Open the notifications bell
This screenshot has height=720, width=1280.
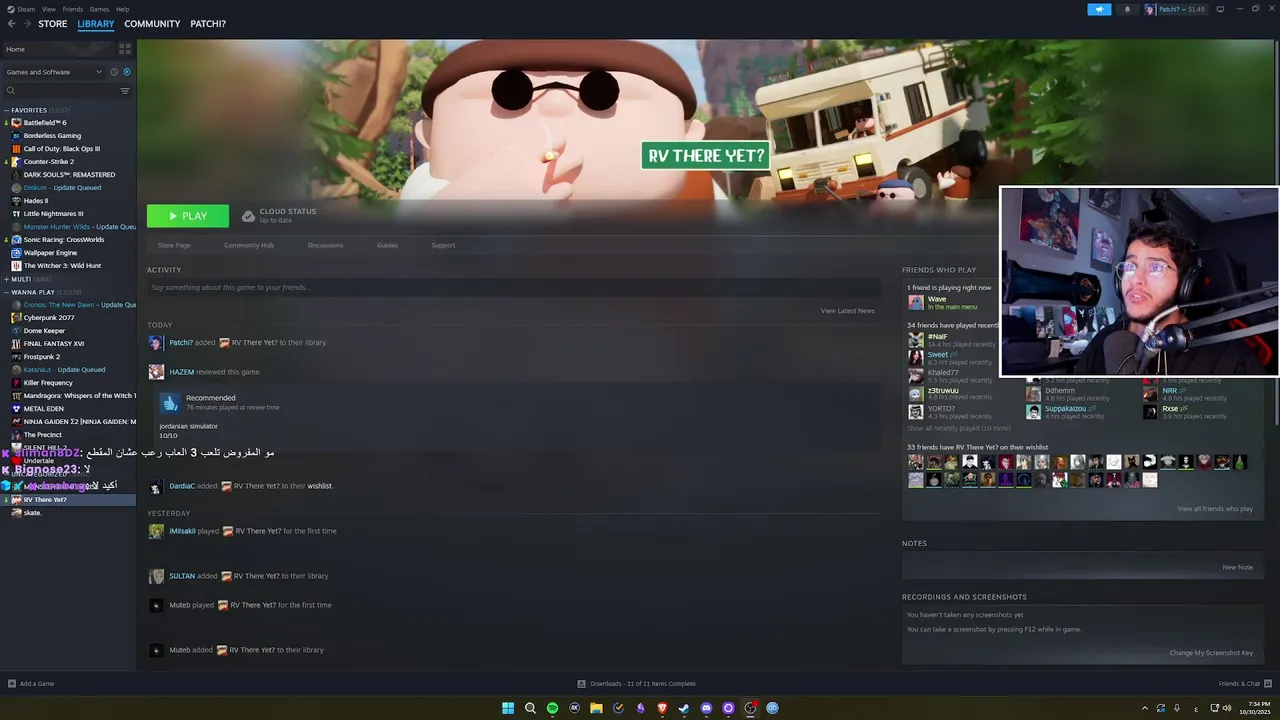click(1127, 9)
